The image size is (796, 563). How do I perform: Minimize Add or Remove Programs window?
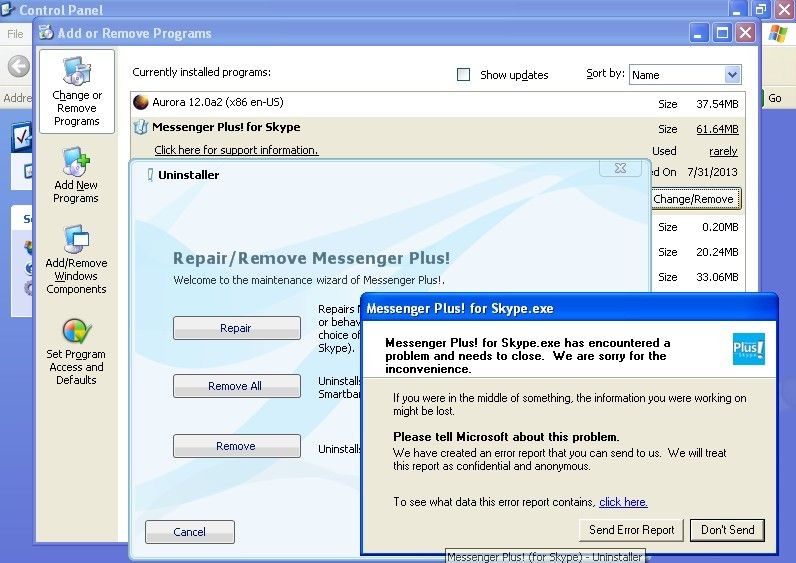(x=699, y=34)
